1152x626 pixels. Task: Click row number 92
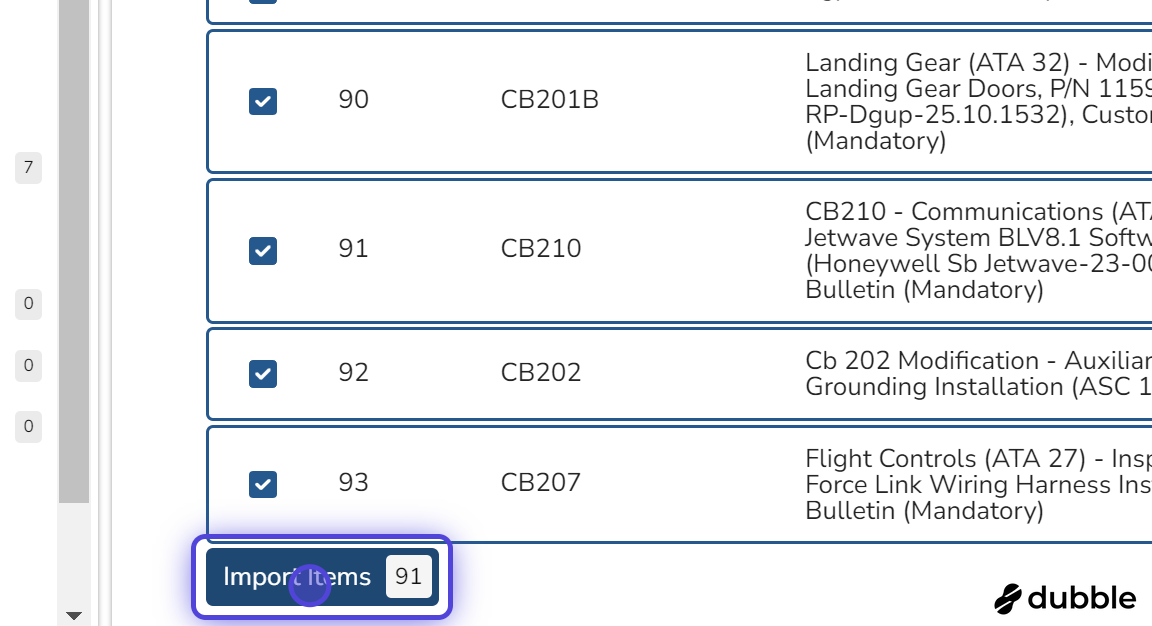tap(353, 373)
